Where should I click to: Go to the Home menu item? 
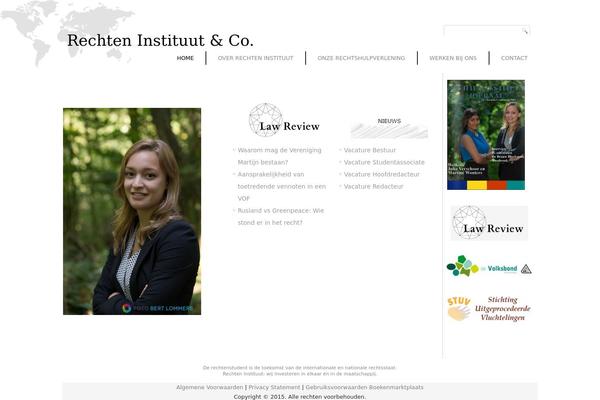[x=185, y=58]
